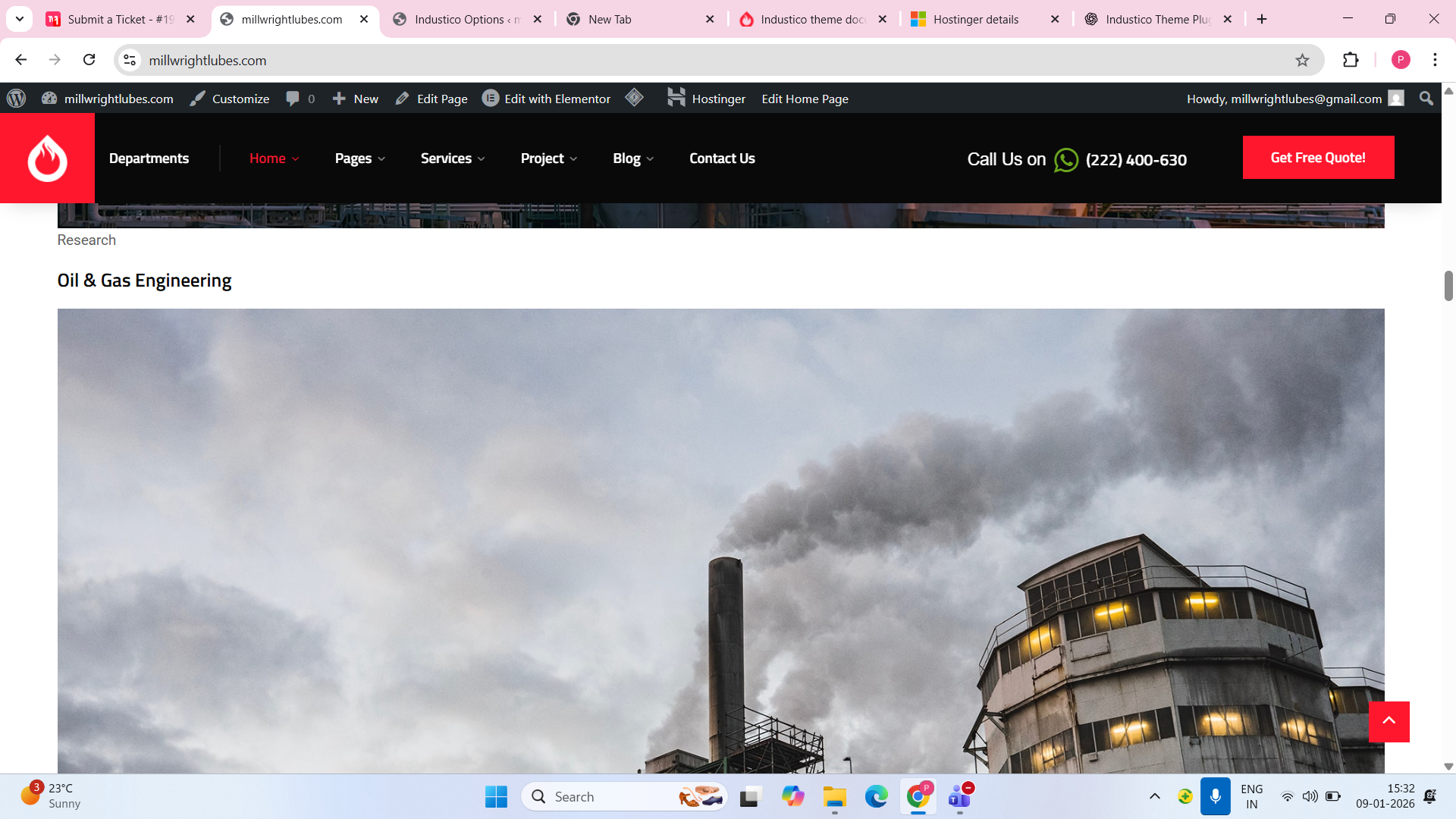
Task: Open the Chrome extensions puzzle icon
Action: 1351,60
